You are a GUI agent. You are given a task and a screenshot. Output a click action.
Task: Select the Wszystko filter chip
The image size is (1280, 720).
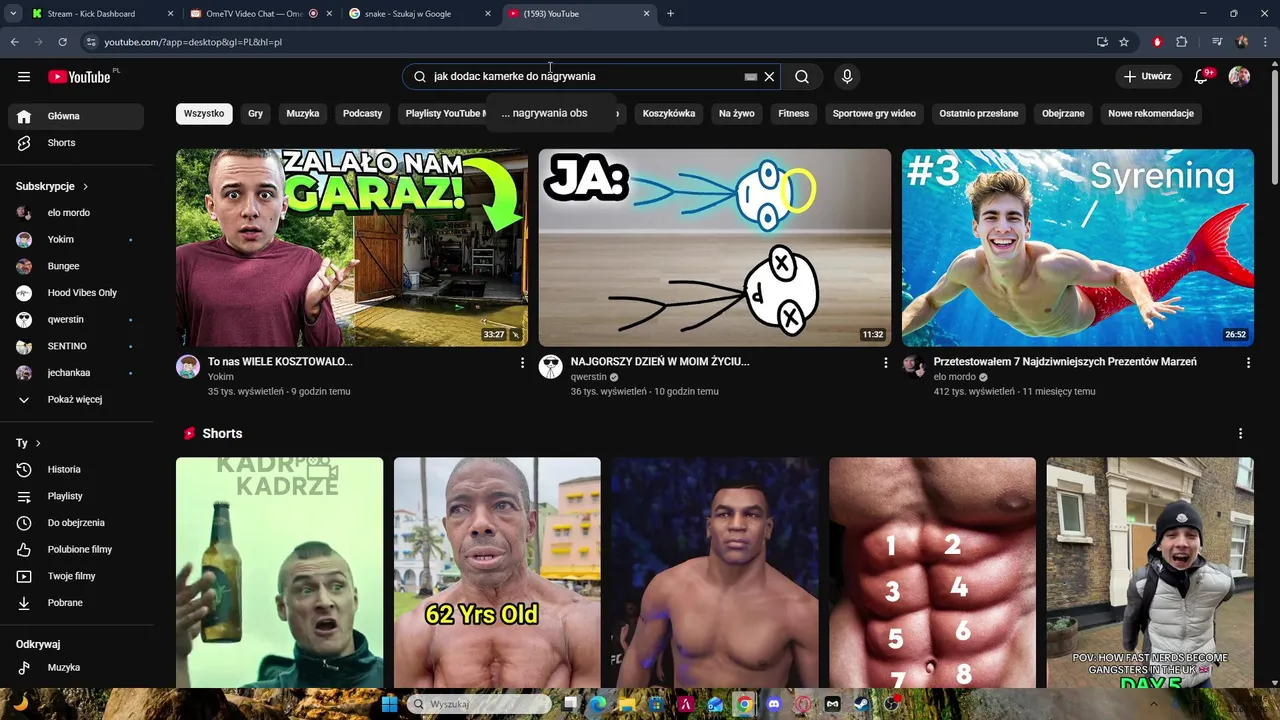coord(204,114)
